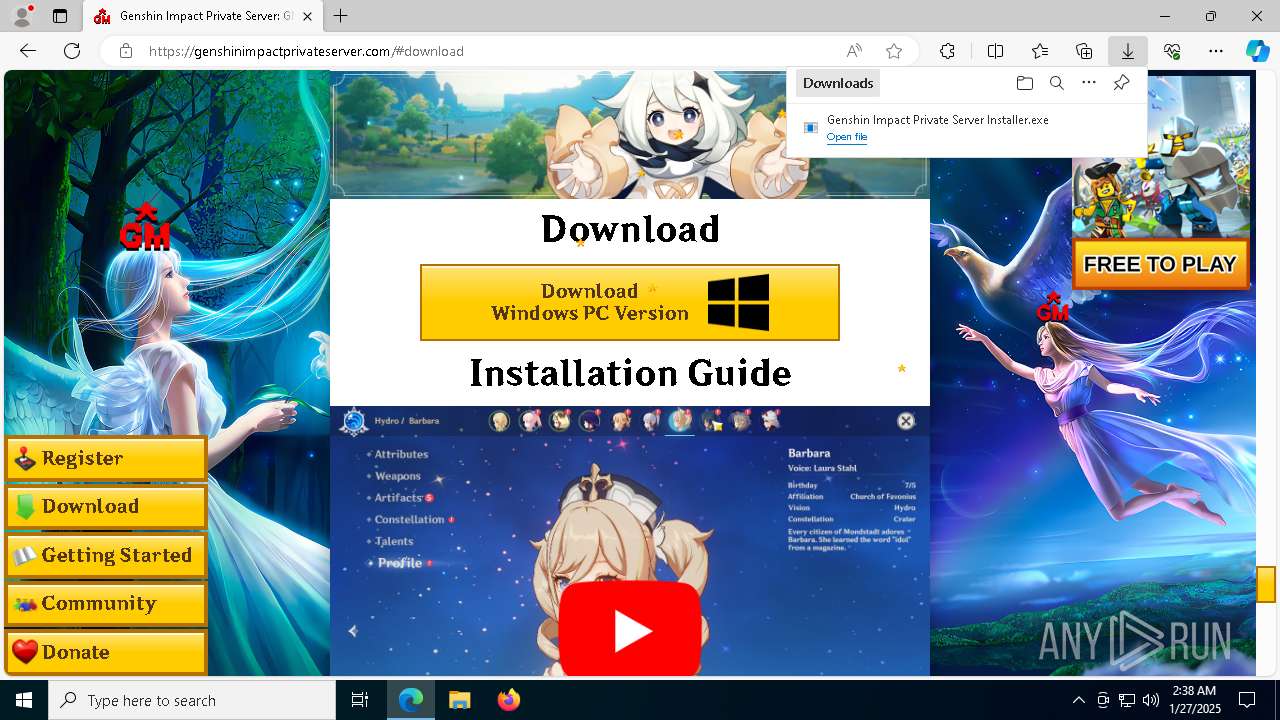Viewport: 1280px width, 720px height.
Task: Click Open file link for installer
Action: click(x=847, y=137)
